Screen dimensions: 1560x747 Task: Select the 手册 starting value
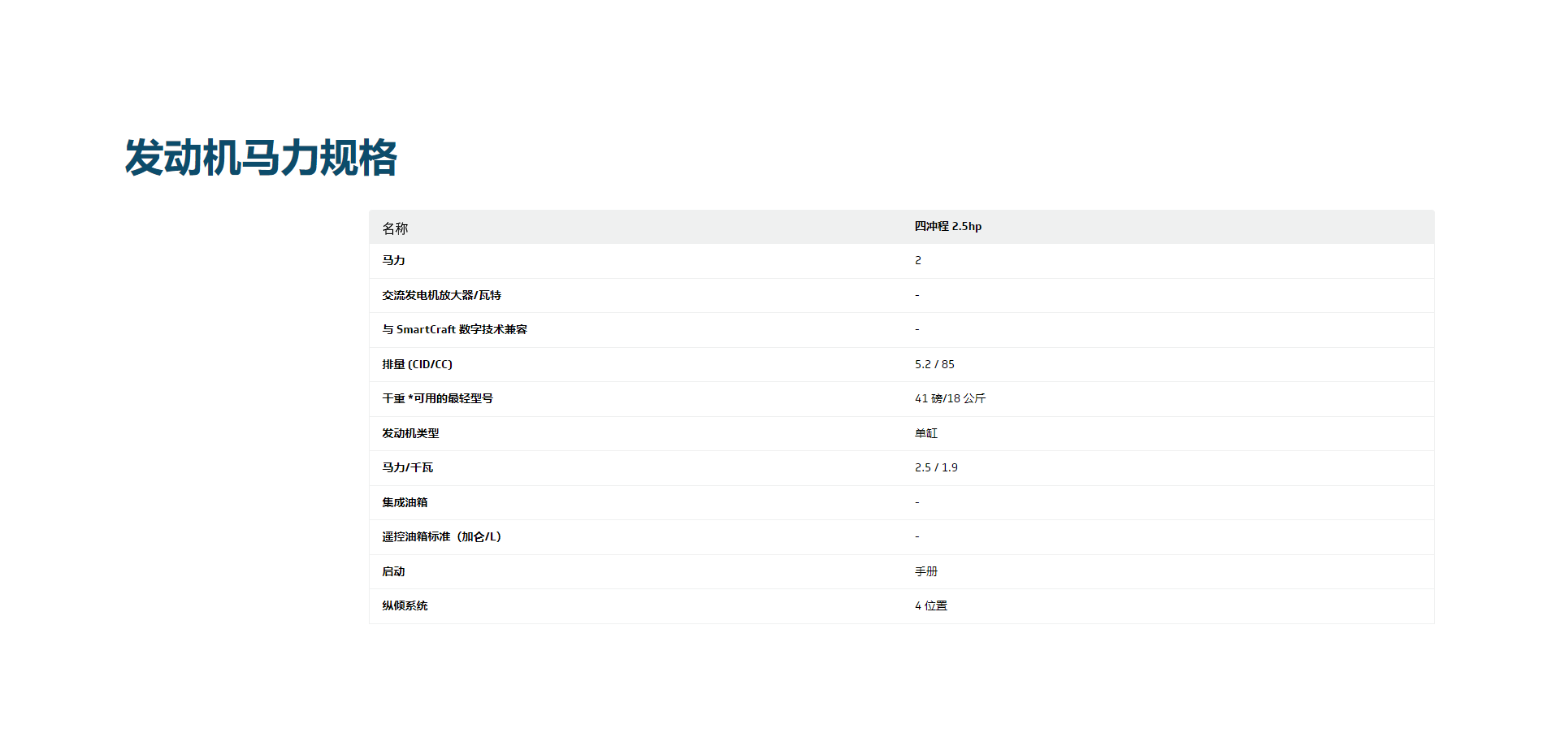coord(926,571)
